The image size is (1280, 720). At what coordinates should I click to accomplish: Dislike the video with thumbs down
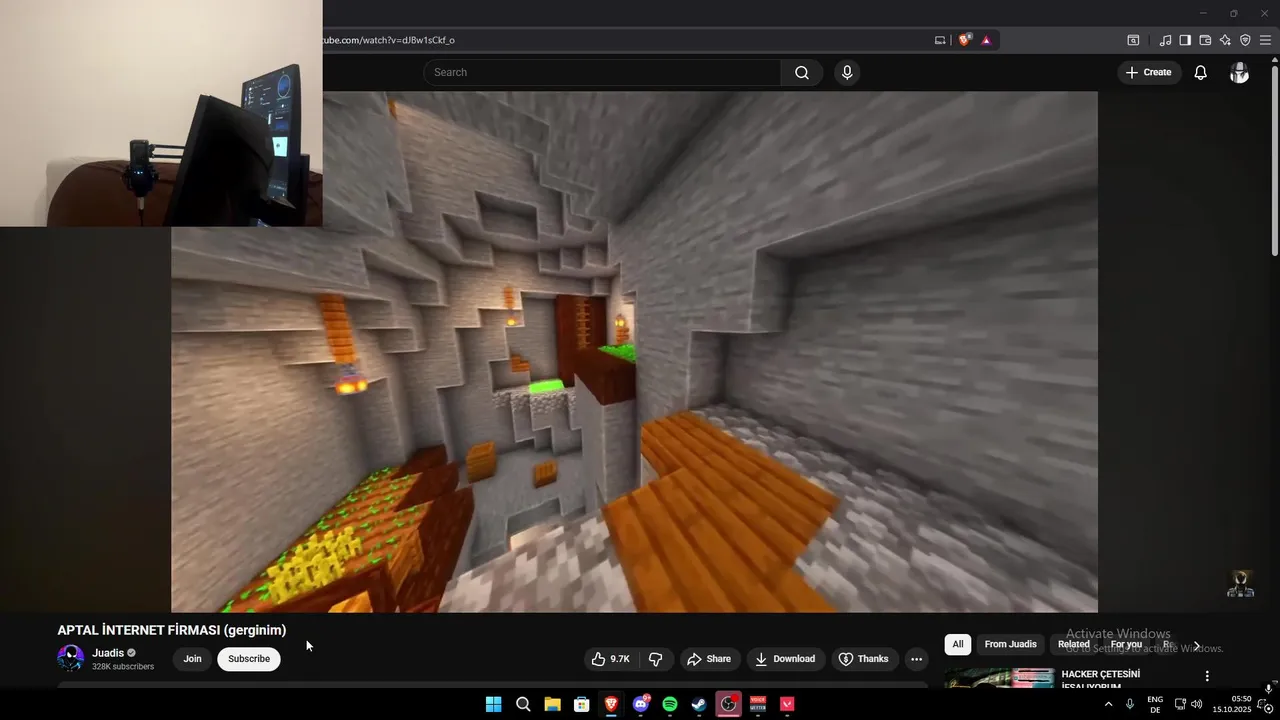656,659
